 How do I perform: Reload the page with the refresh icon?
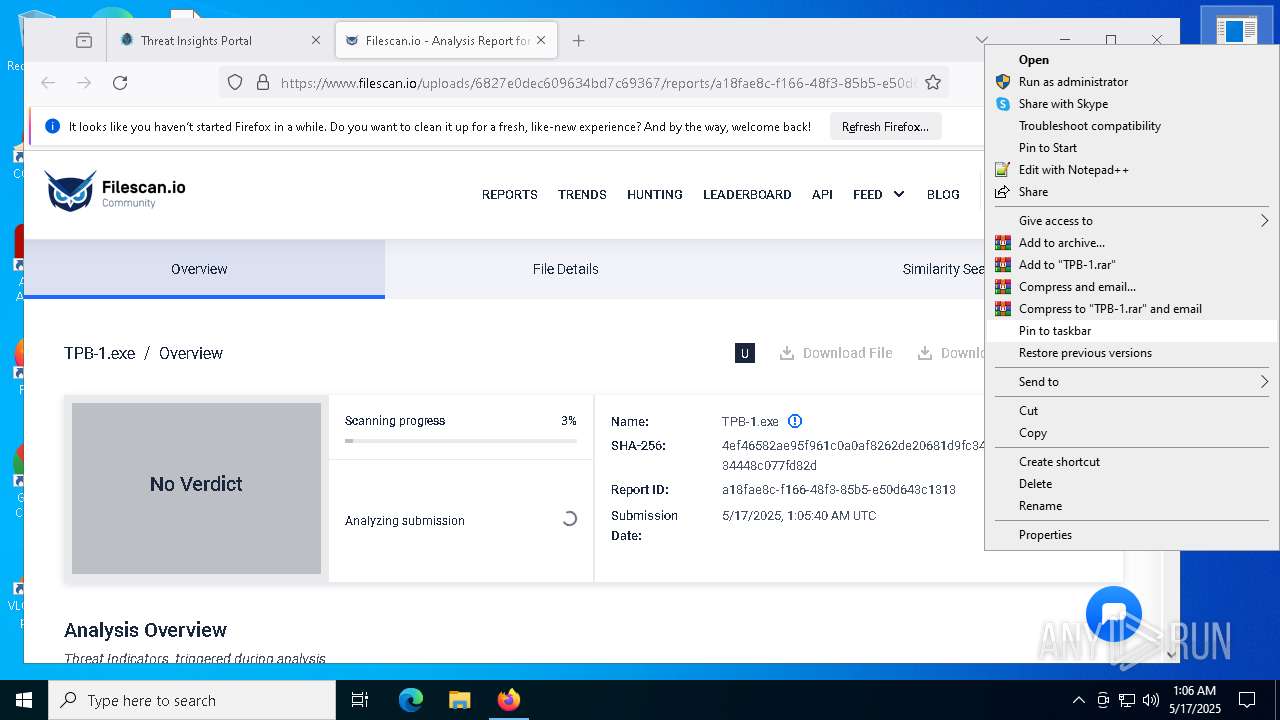pos(120,83)
